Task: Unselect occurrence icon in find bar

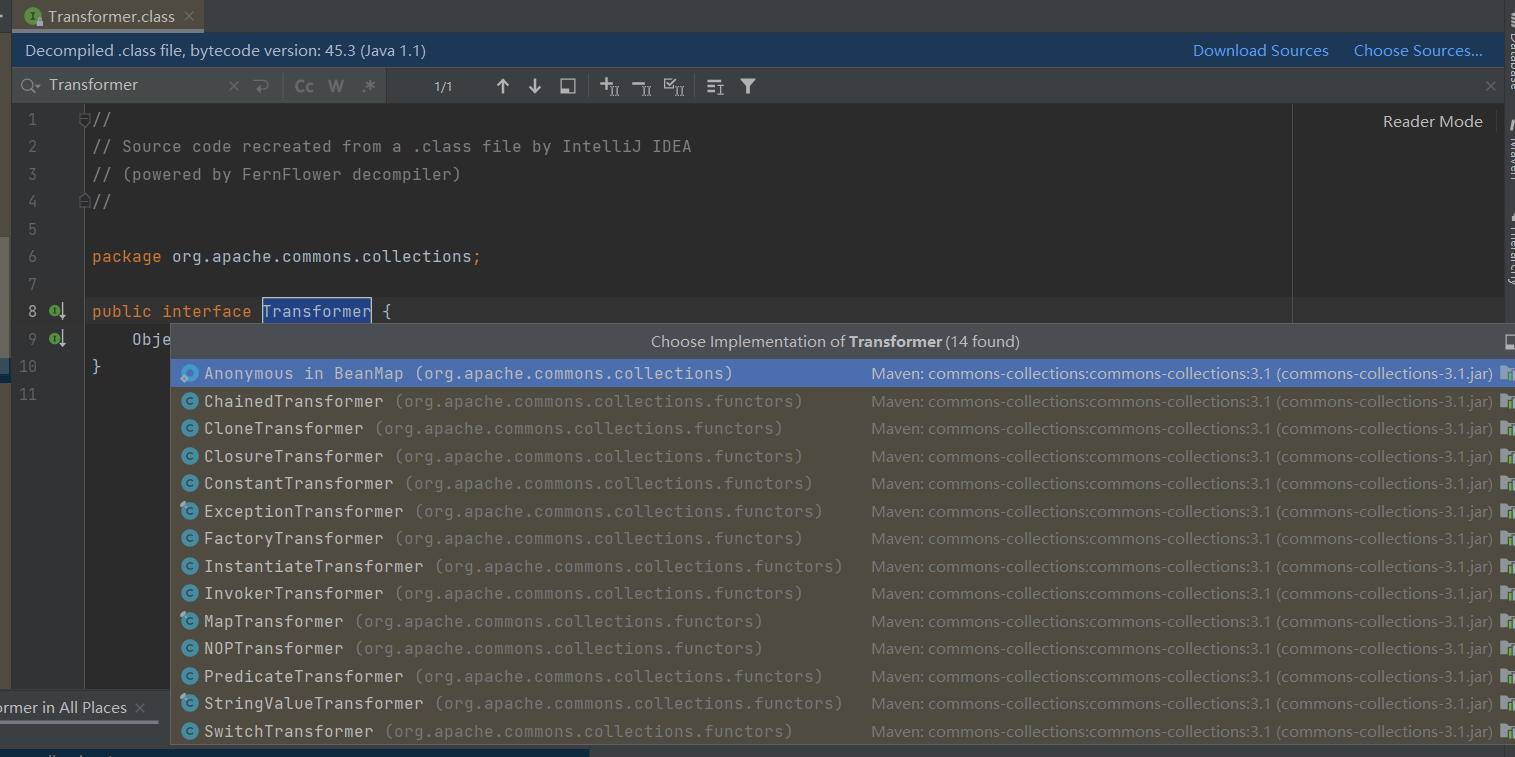Action: click(641, 87)
